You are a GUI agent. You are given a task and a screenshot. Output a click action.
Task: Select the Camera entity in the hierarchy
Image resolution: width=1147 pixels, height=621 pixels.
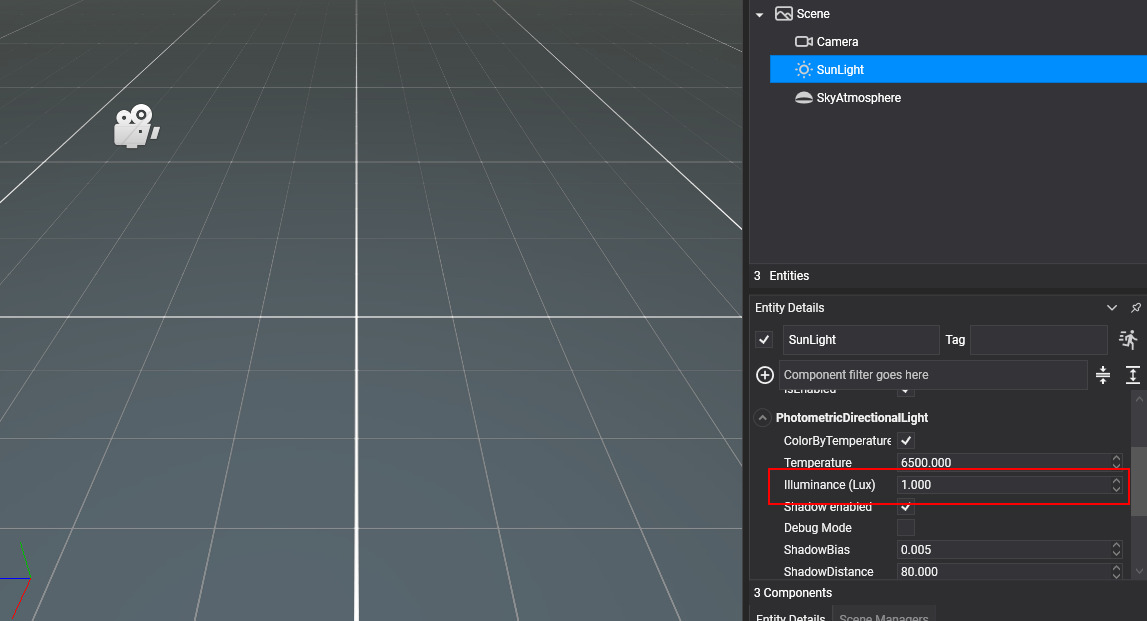pyautogui.click(x=837, y=42)
